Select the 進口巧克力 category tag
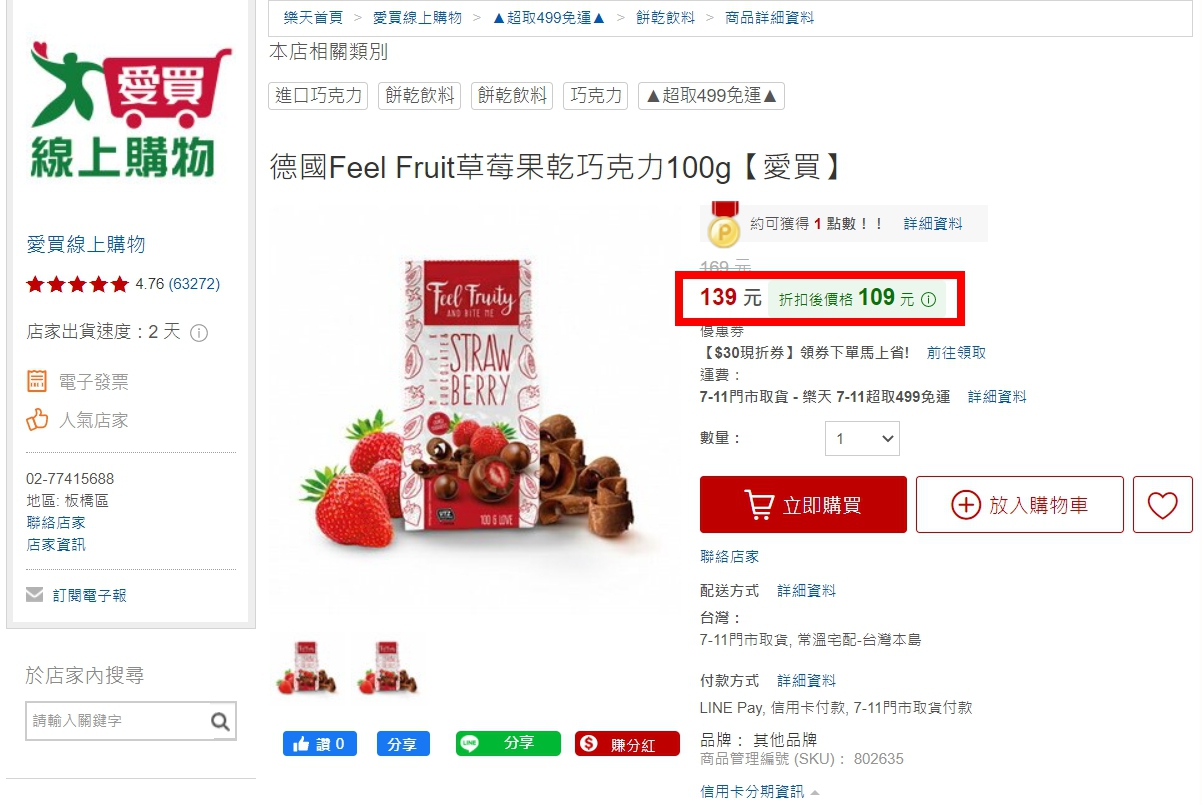 (x=319, y=96)
